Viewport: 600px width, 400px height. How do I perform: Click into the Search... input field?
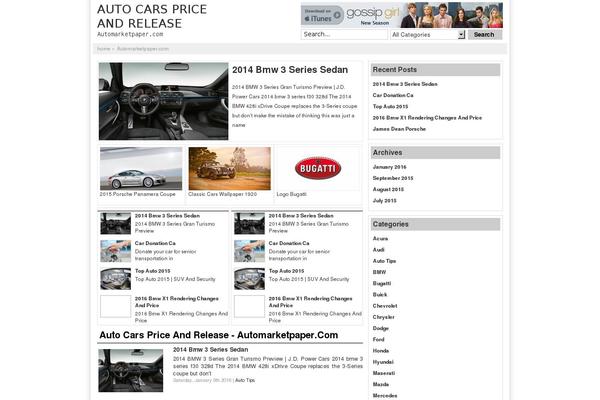344,34
